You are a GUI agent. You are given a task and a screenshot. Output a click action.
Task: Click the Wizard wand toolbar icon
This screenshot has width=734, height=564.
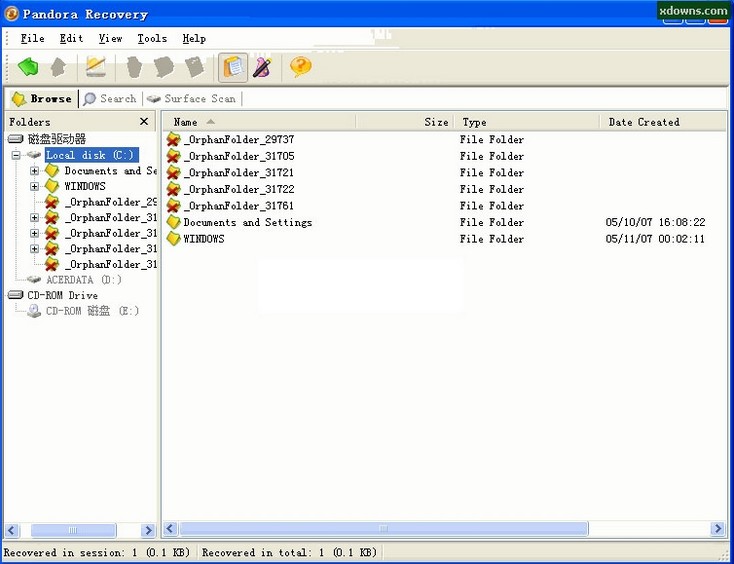262,67
